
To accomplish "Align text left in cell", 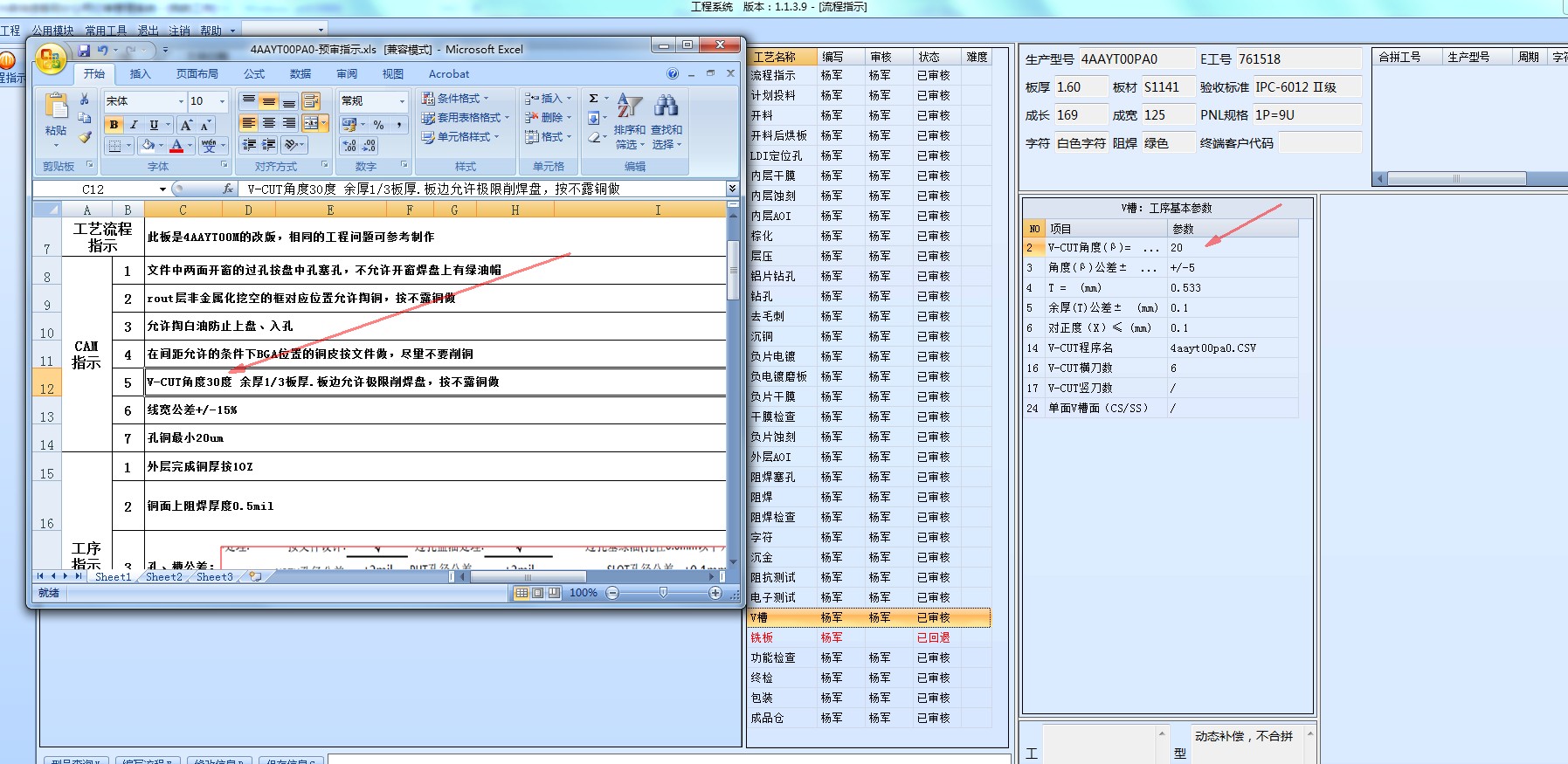I will [249, 123].
